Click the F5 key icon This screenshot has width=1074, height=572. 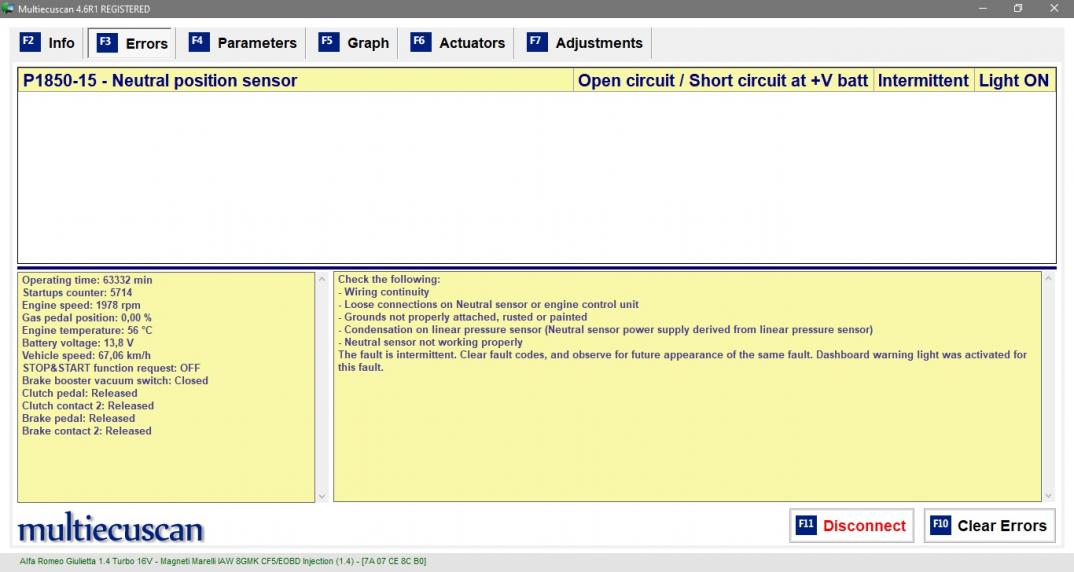click(328, 42)
